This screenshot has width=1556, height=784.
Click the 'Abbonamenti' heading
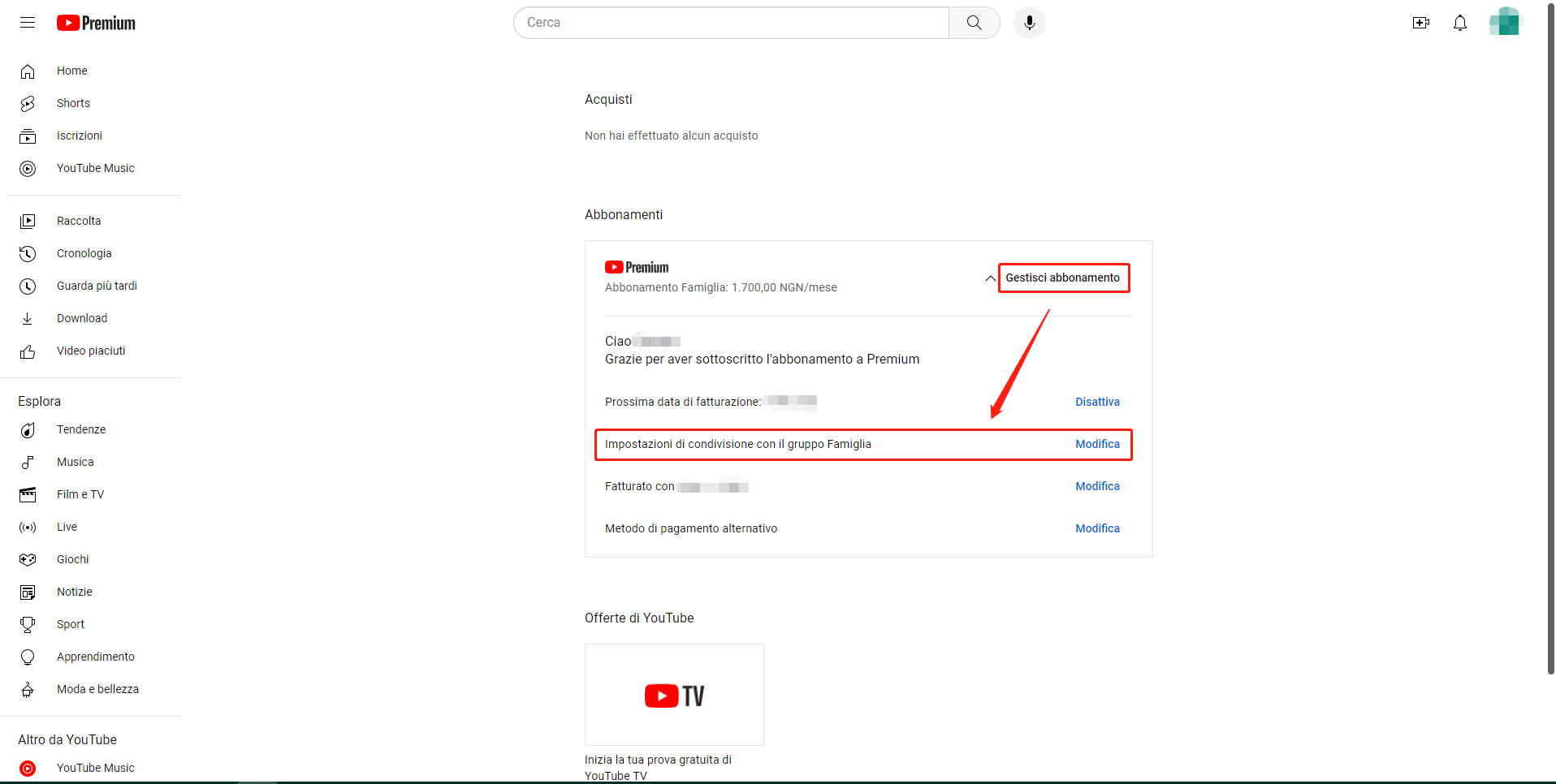click(624, 214)
